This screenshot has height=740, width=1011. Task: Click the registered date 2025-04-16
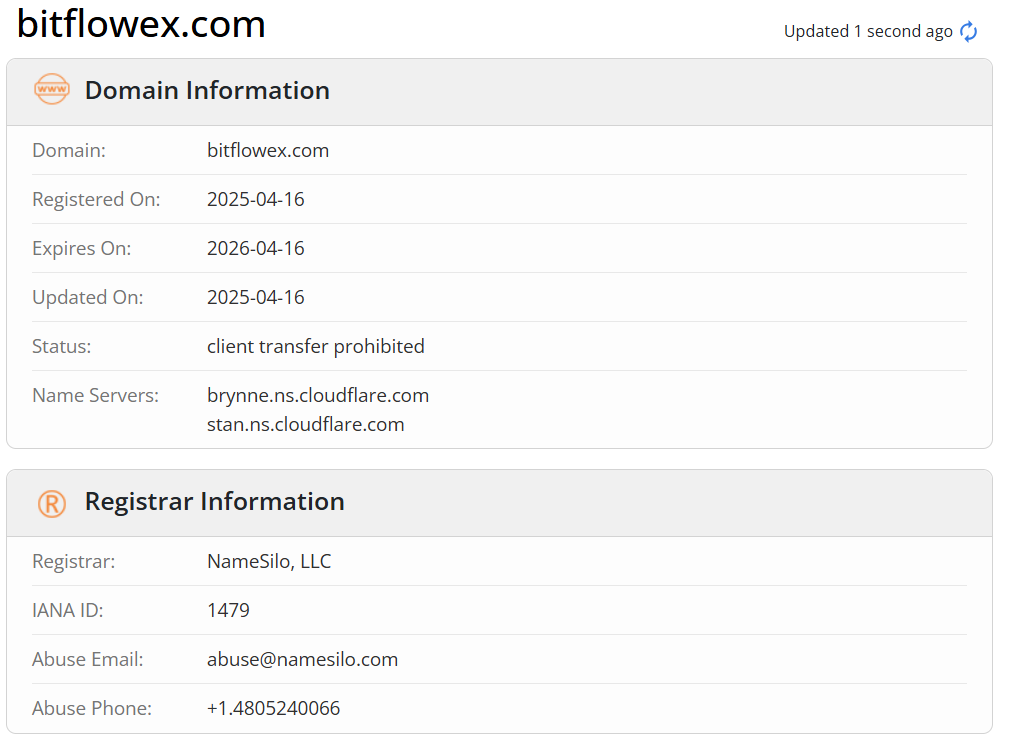[255, 199]
